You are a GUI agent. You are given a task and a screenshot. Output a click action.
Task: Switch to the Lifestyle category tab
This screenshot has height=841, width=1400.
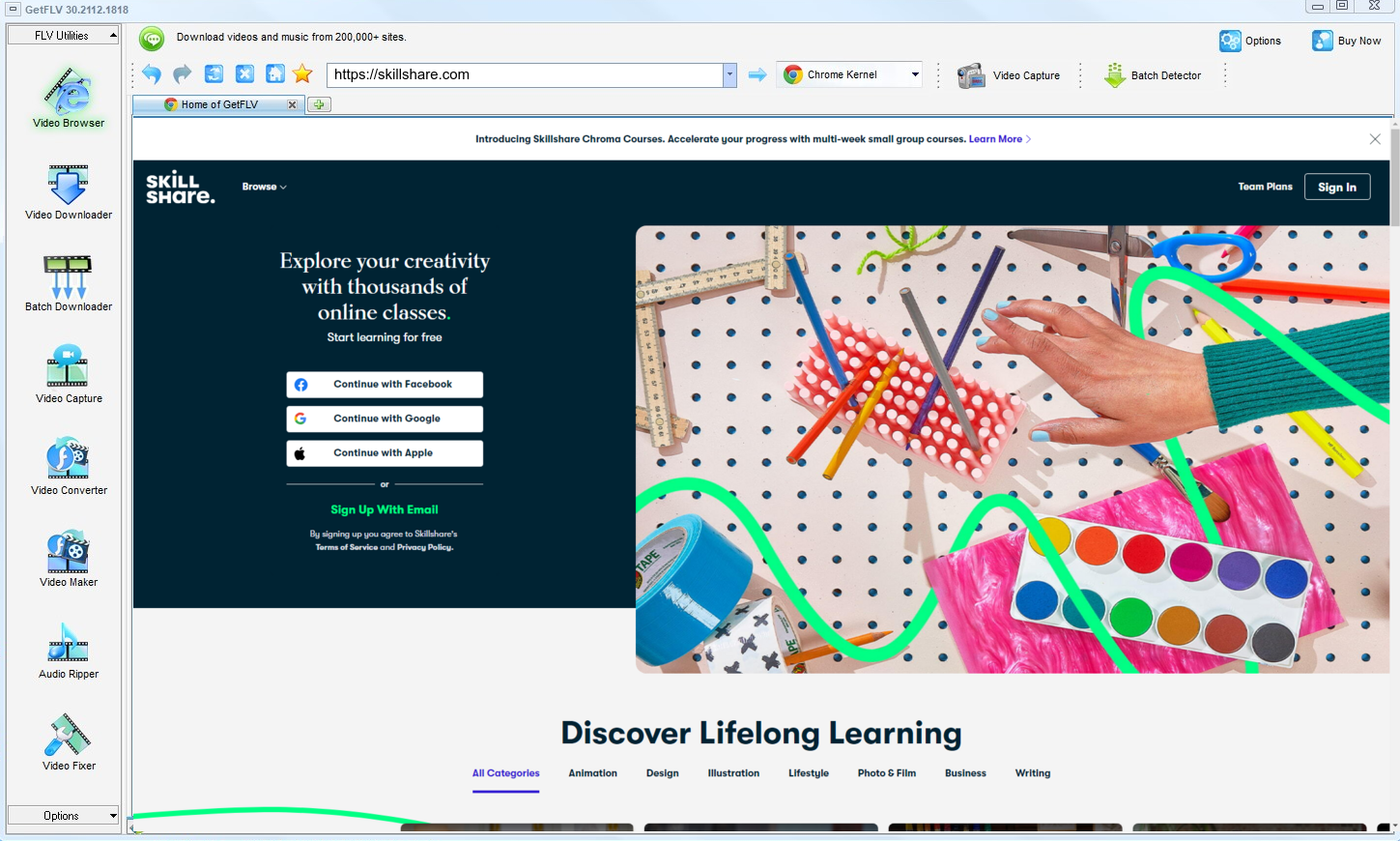[809, 773]
